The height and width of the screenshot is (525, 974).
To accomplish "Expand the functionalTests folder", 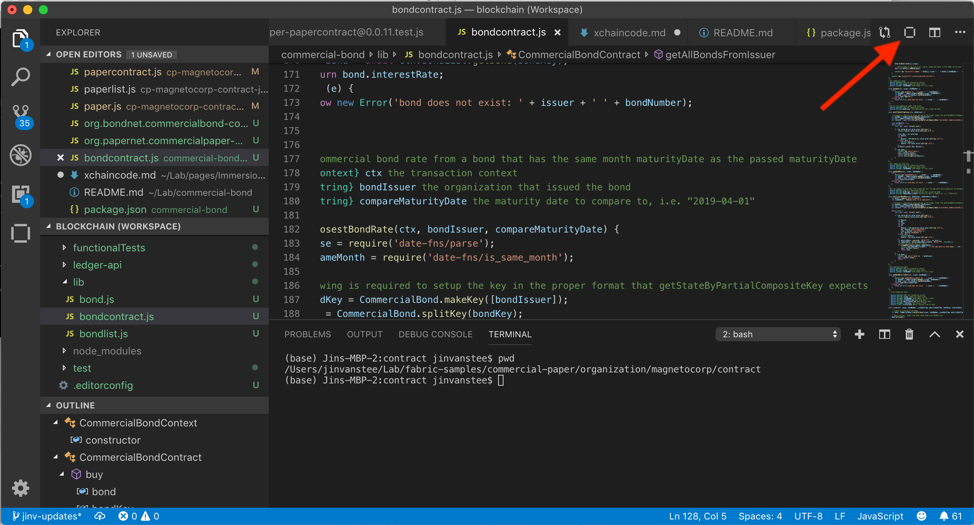I will point(64,248).
